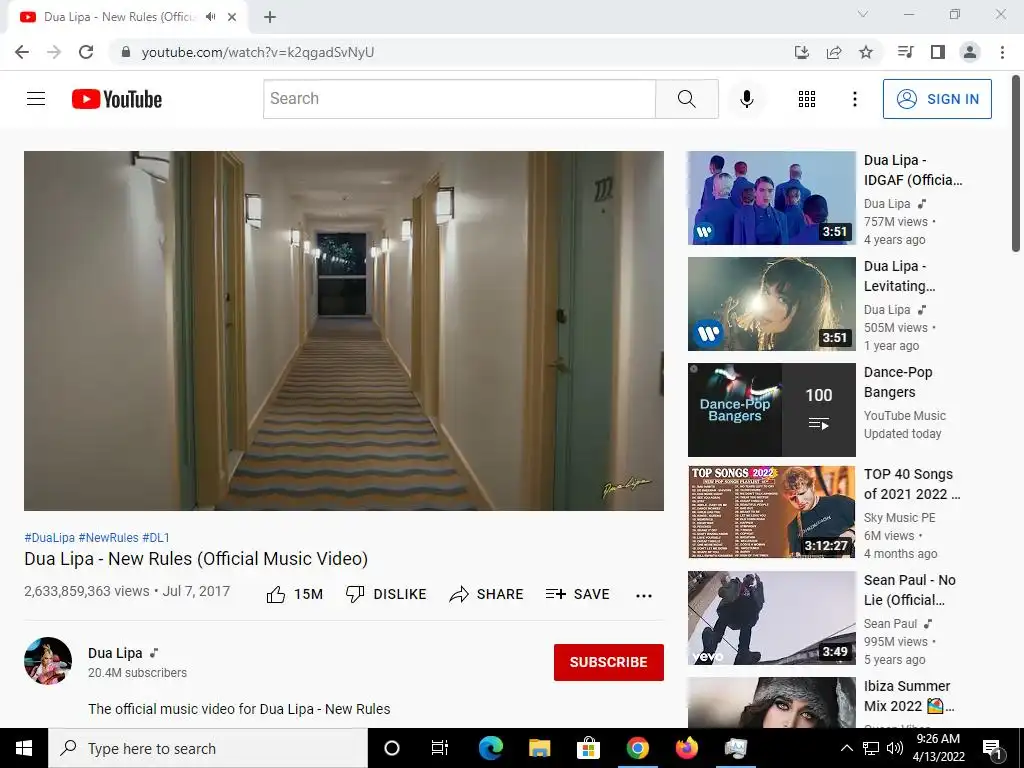
Task: Open Task View on taskbar
Action: 440,748
